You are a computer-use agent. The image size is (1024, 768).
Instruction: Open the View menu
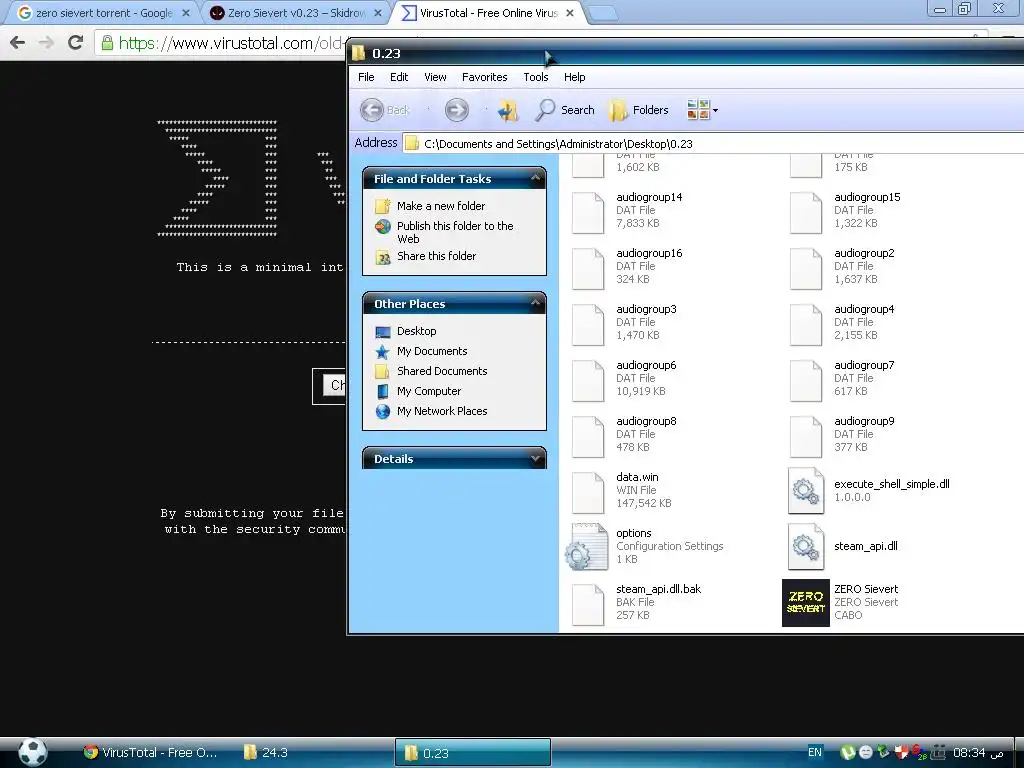click(x=435, y=77)
